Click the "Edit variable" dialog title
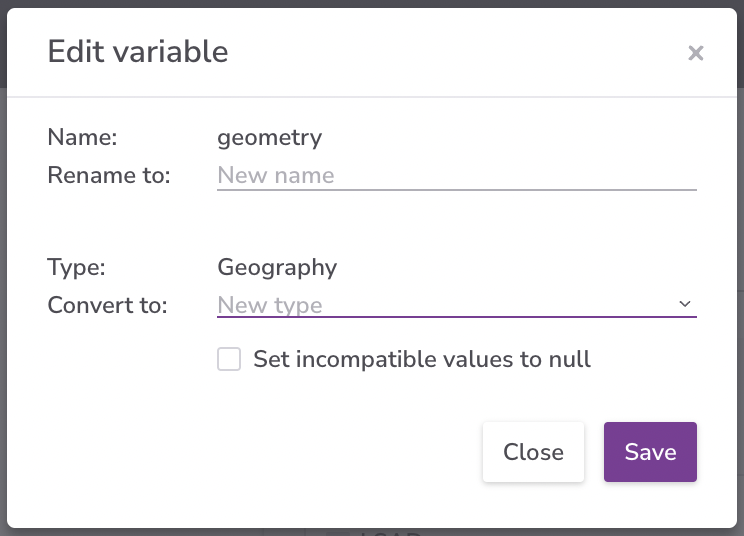The width and height of the screenshot is (744, 536). pyautogui.click(x=138, y=52)
